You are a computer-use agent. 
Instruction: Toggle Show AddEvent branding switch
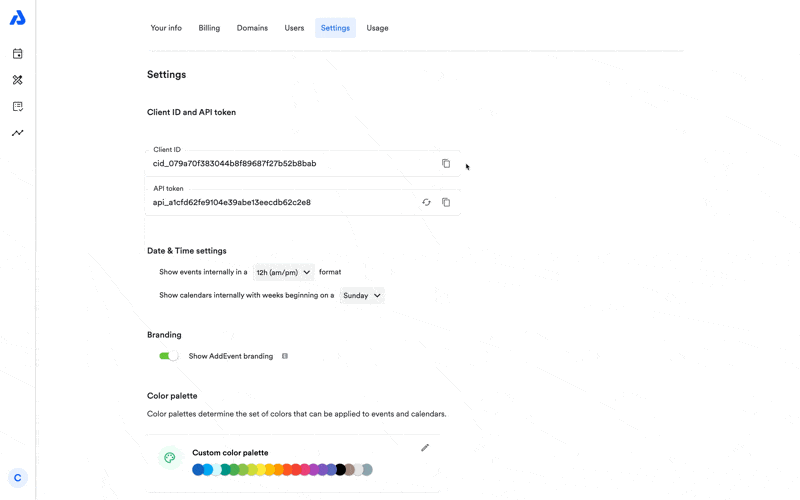[x=169, y=356]
